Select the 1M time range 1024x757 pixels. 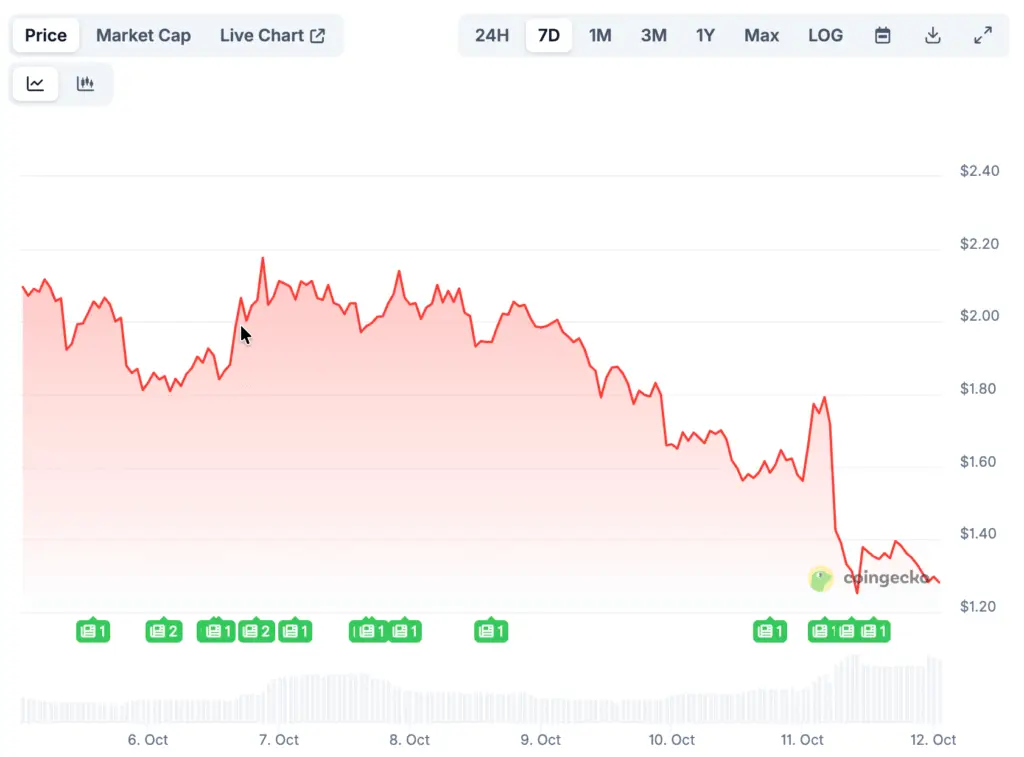(x=600, y=36)
